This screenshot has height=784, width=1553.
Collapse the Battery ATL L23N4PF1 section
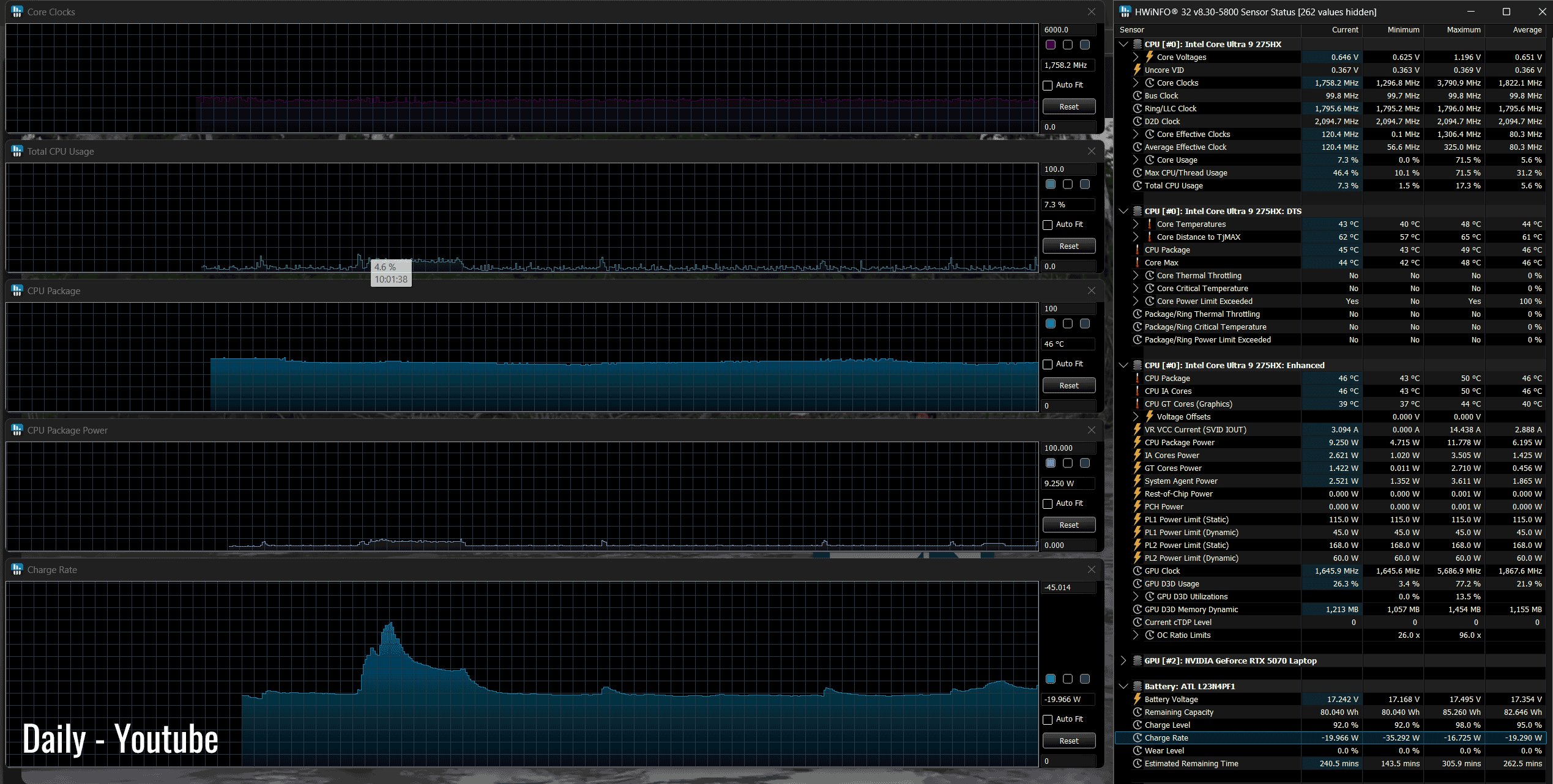(x=1123, y=686)
